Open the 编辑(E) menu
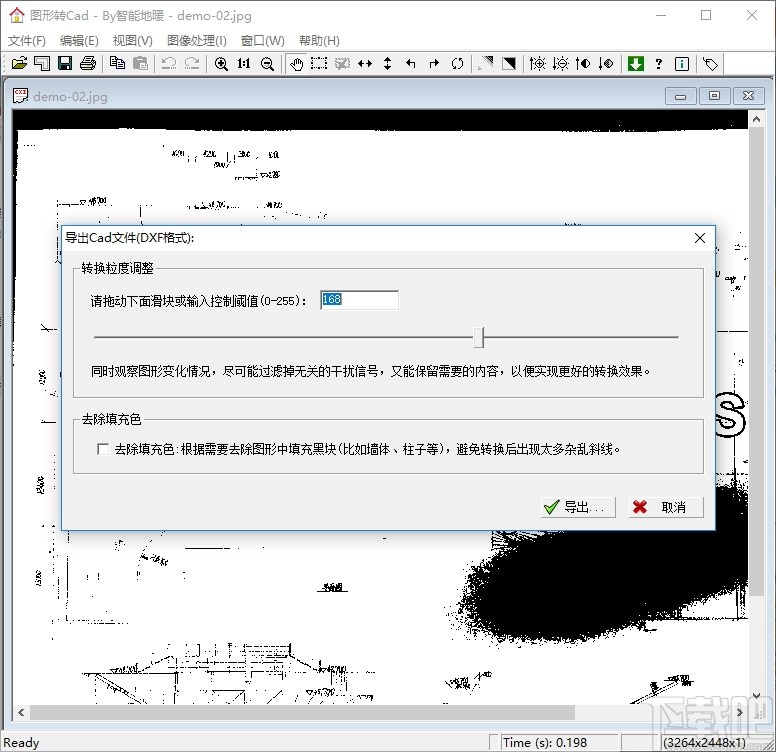 pos(79,41)
